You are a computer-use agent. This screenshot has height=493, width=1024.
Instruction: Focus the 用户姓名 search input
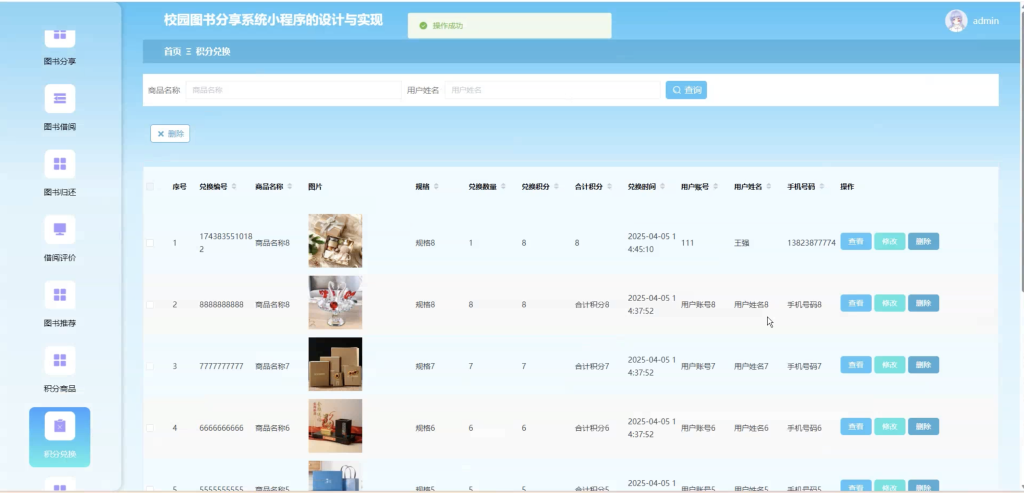pos(552,90)
